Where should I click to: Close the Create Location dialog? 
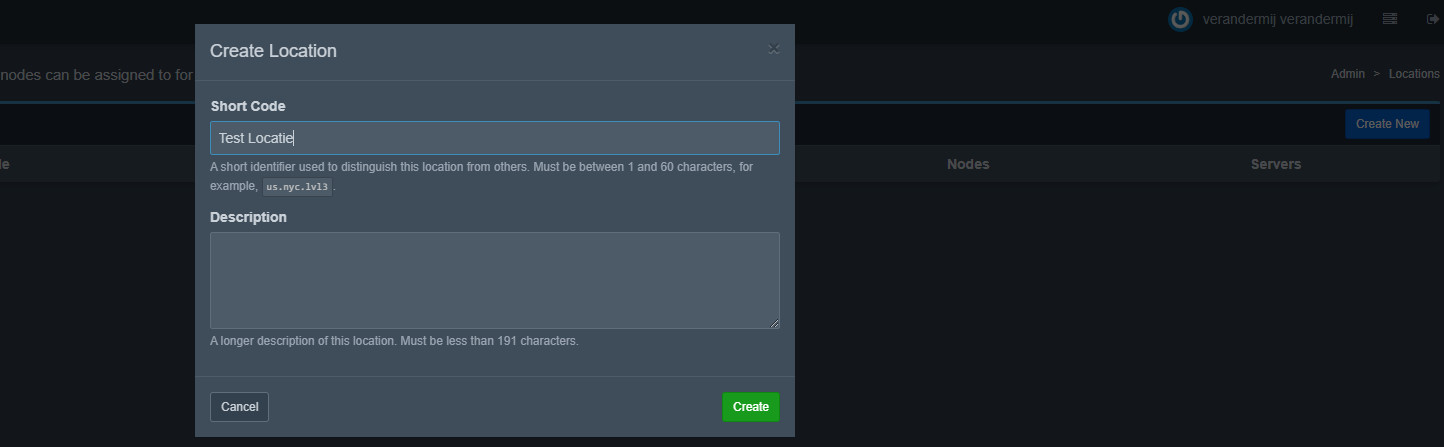pos(773,48)
